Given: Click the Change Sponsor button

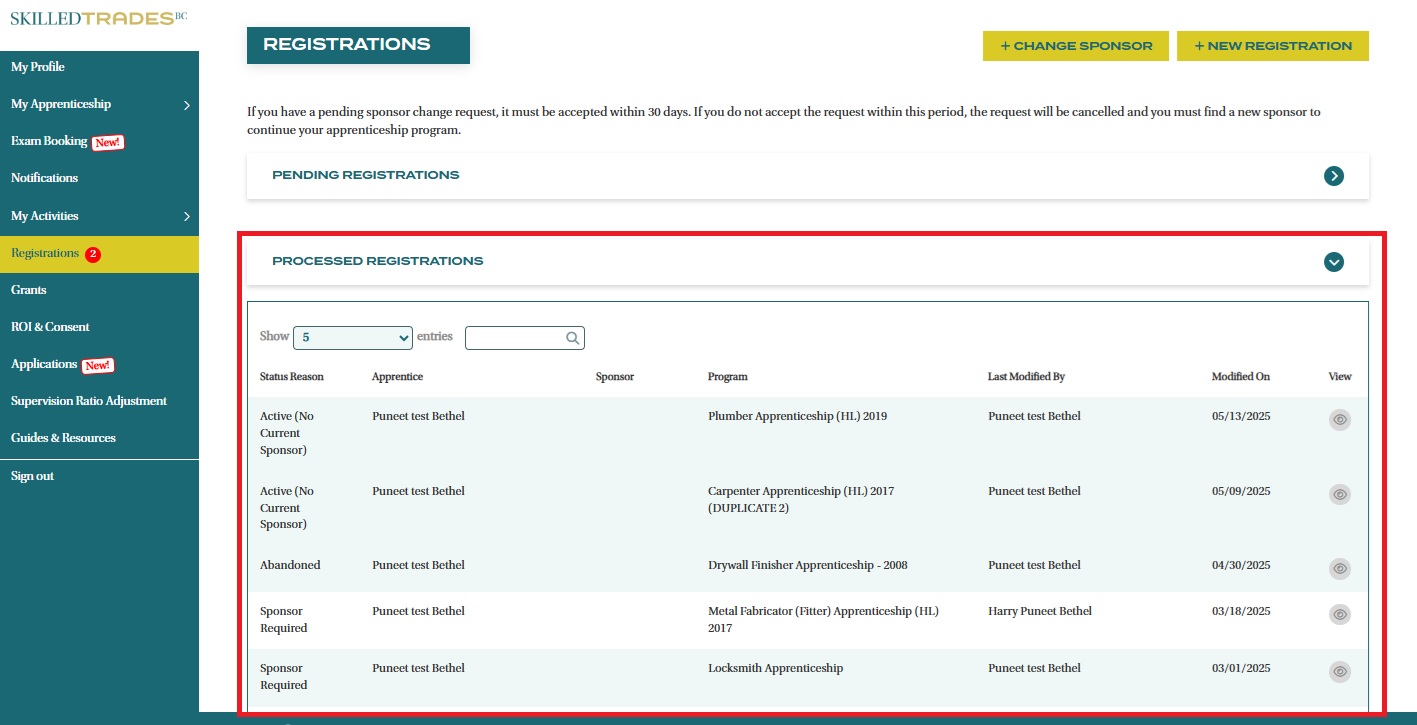Looking at the screenshot, I should coord(1075,46).
